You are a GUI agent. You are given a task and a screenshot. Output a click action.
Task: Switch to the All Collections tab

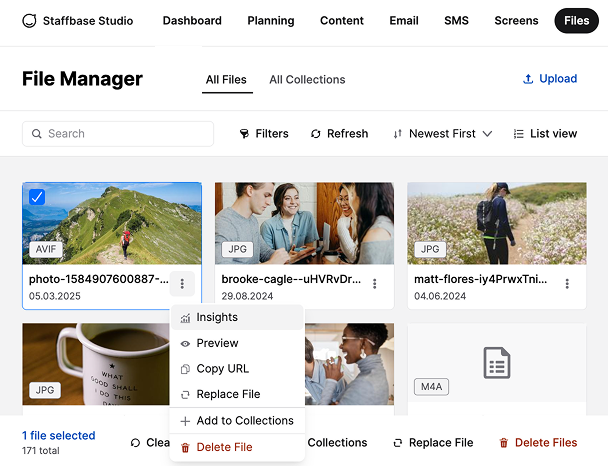(307, 80)
